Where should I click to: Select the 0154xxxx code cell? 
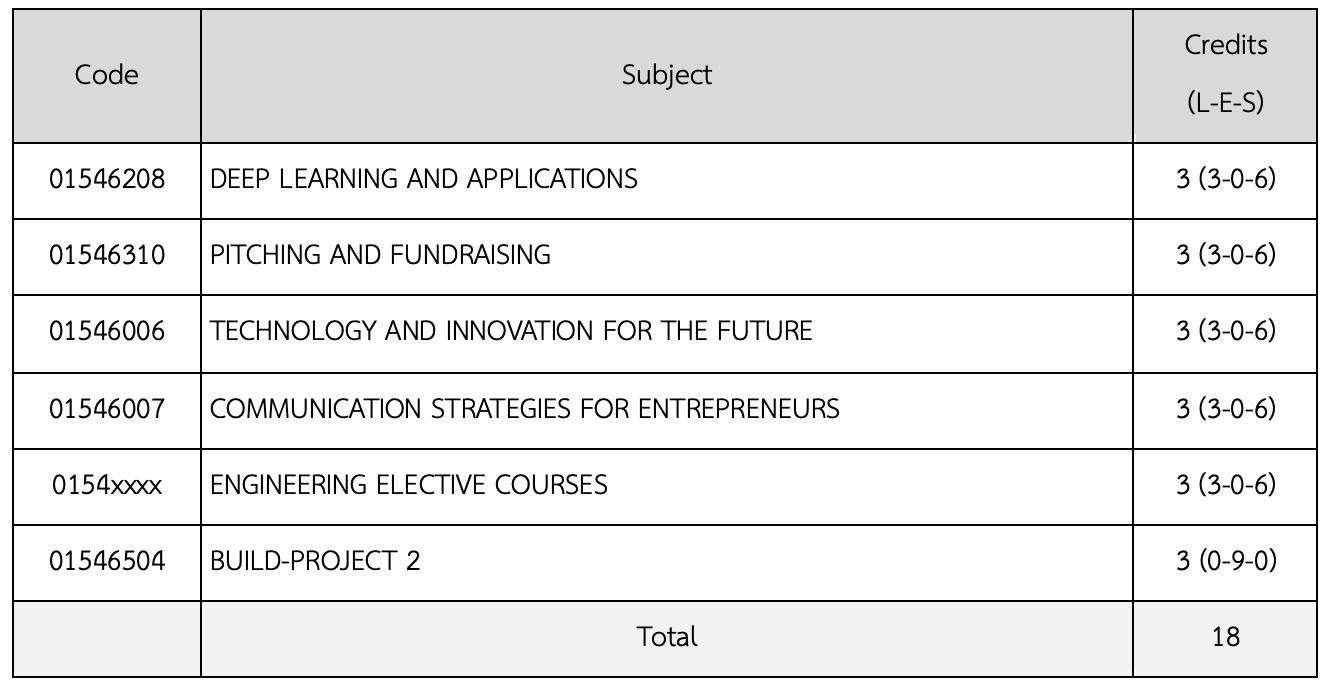click(106, 485)
